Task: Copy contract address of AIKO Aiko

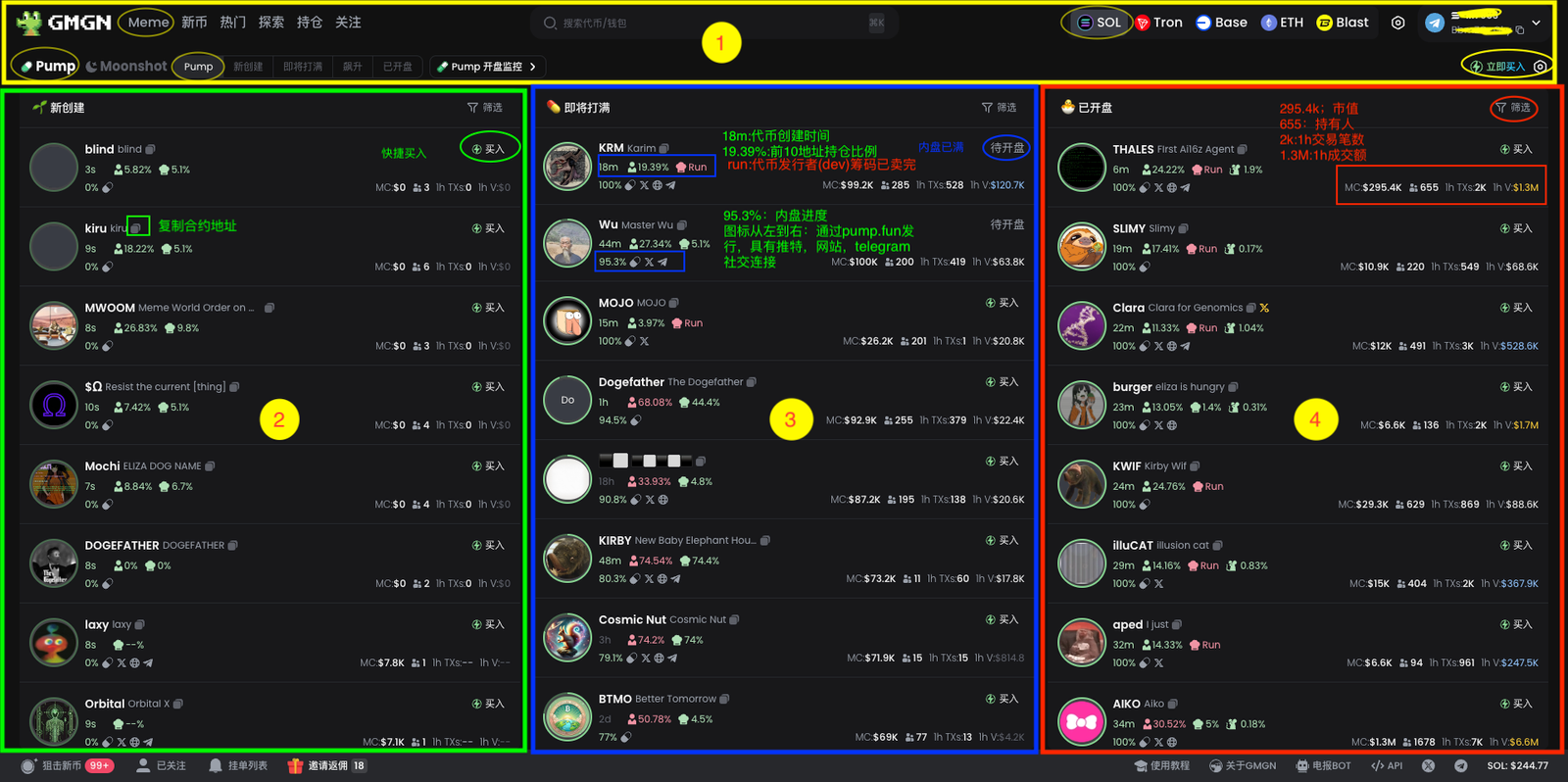Action: pos(1173,704)
